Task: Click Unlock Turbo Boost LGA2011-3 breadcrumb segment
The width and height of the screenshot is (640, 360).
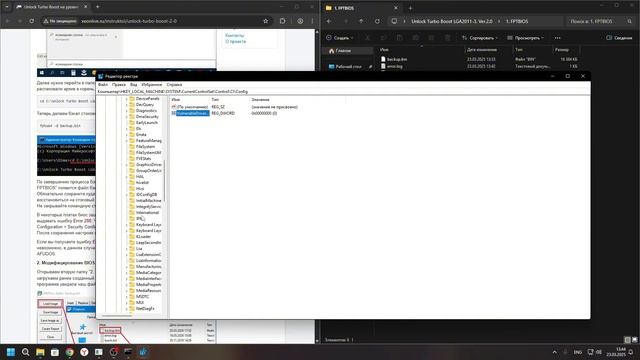Action: point(451,21)
